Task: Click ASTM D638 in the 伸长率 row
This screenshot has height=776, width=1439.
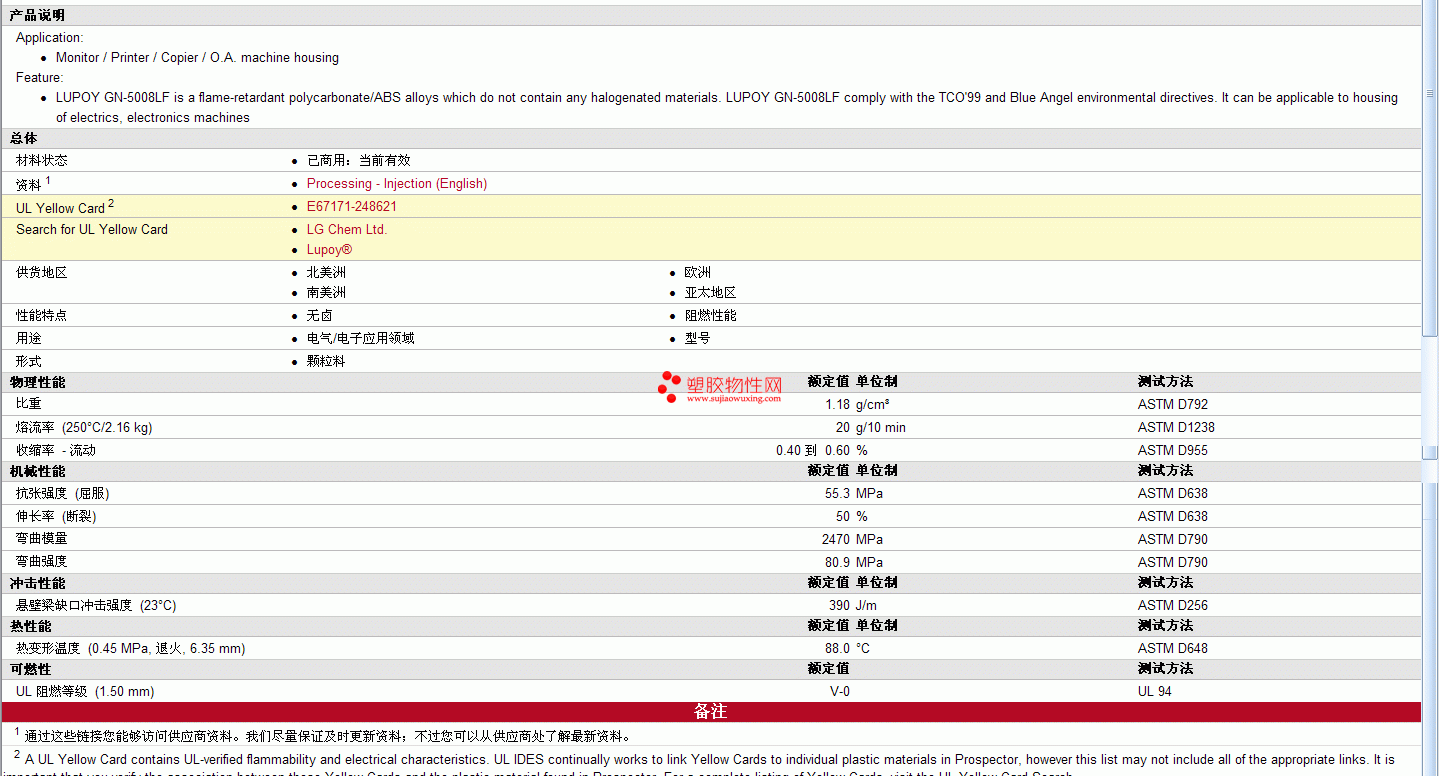Action: click(1173, 516)
